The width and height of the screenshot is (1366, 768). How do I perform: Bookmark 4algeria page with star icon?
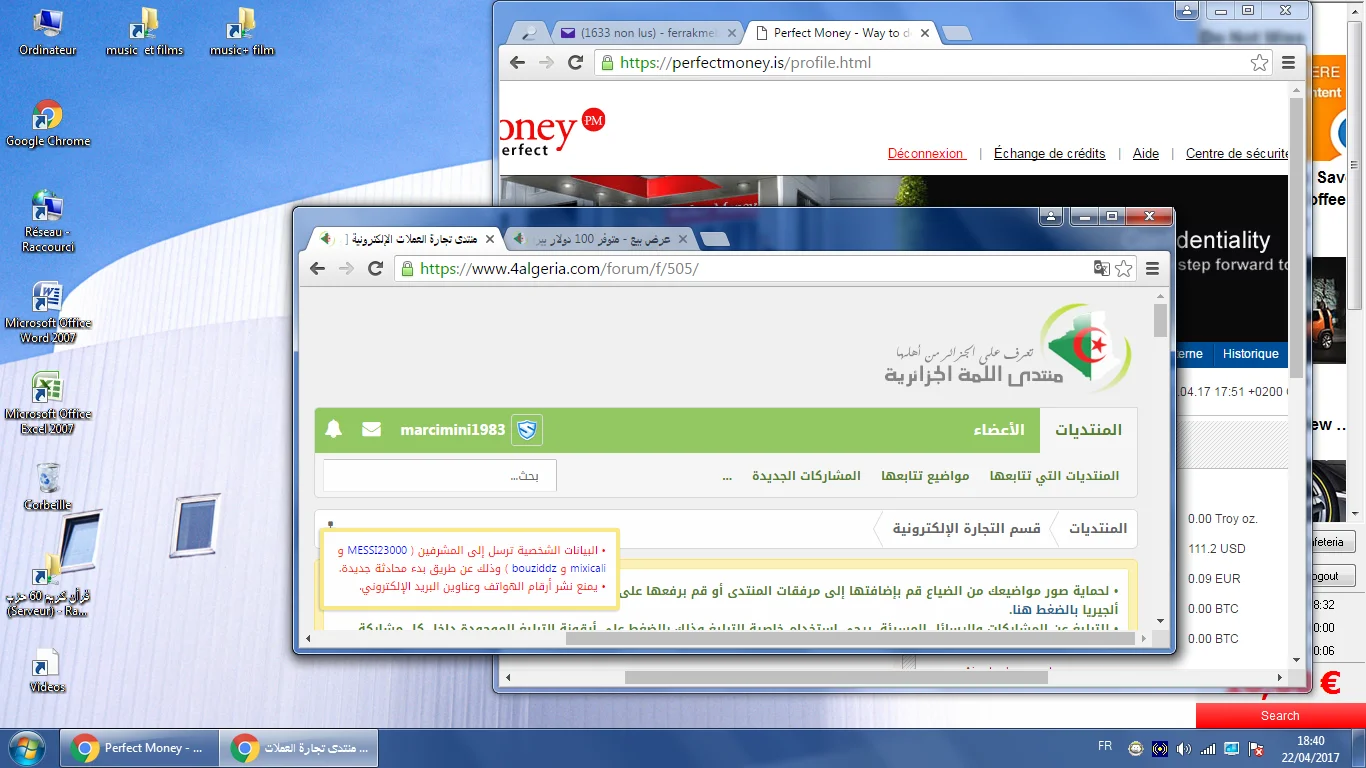[x=1124, y=269]
